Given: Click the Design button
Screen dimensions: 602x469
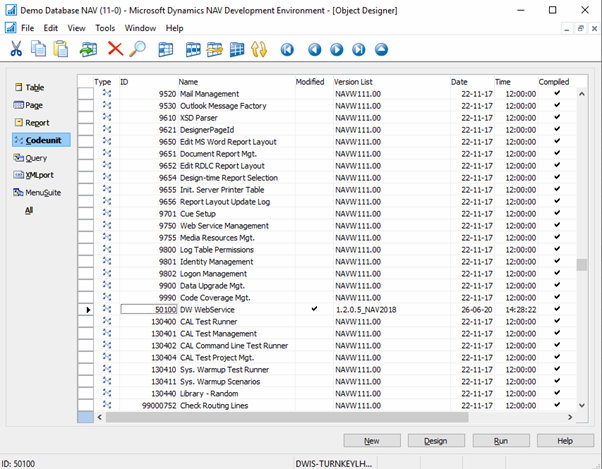Looking at the screenshot, I should point(436,440).
